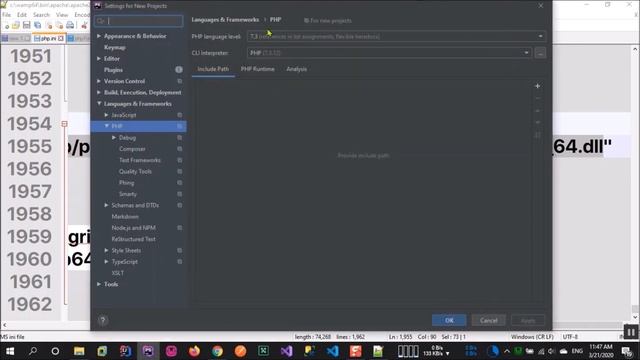Click ENG language indicator in taskbar
This screenshot has height=360, width=640.
[x=577, y=351]
